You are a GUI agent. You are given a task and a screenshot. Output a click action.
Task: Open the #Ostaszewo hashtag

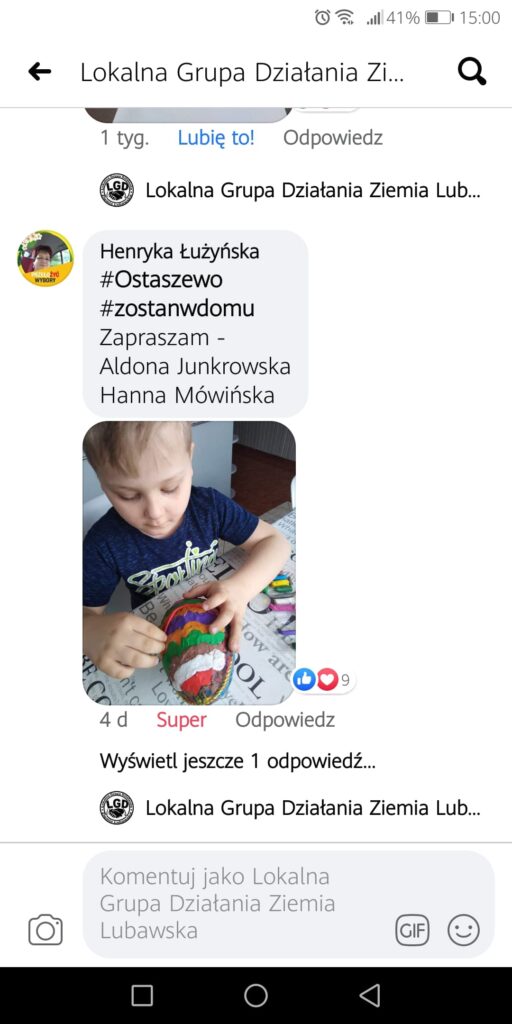pos(161,280)
